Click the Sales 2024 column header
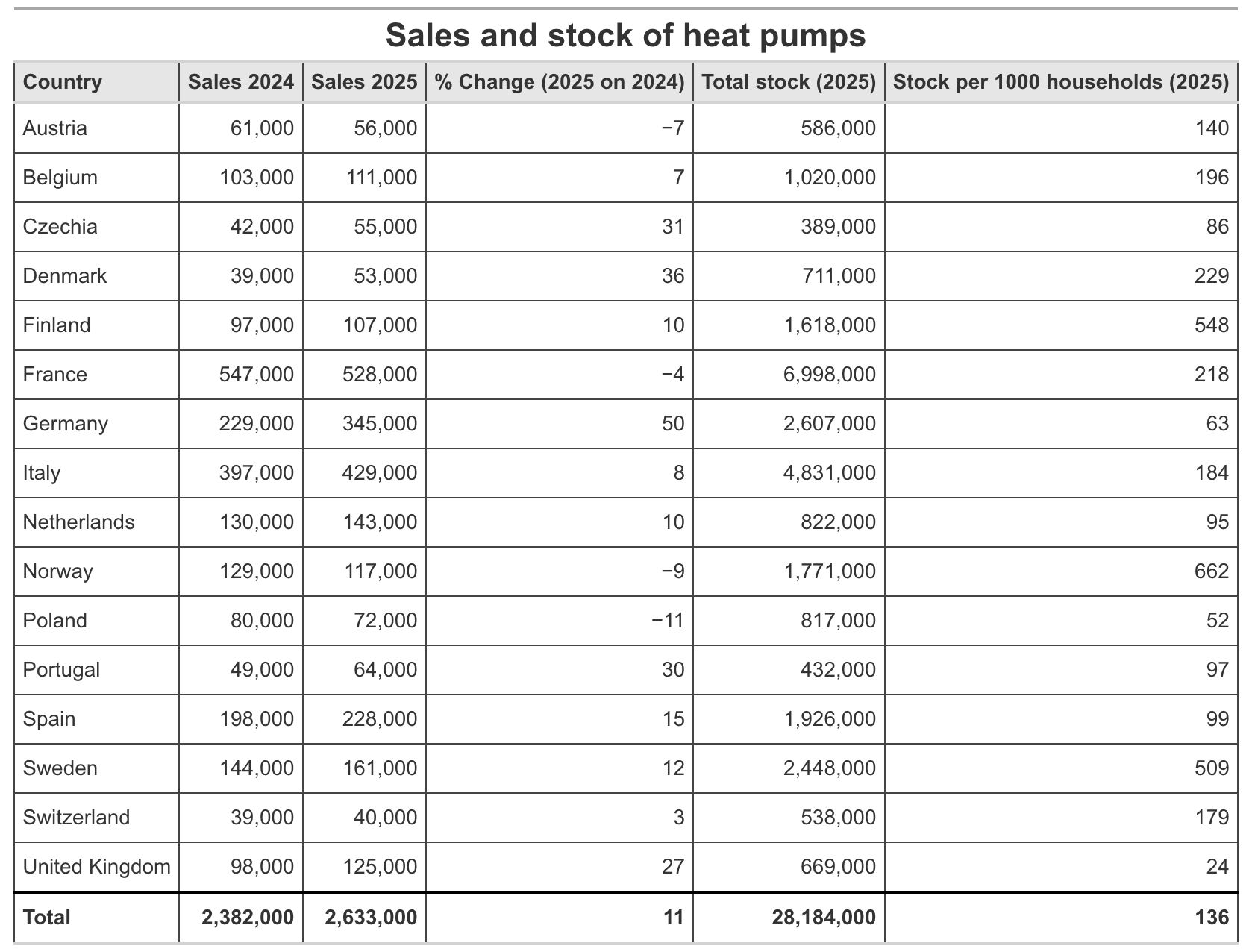Image resolution: width=1252 pixels, height=952 pixels. point(241,81)
